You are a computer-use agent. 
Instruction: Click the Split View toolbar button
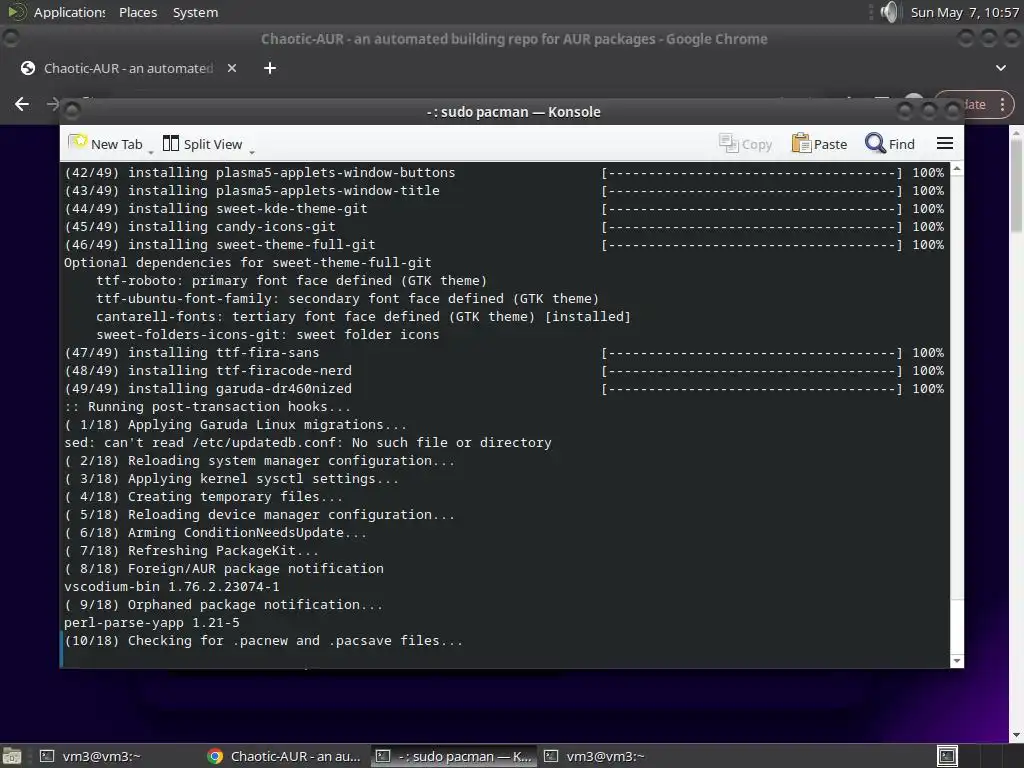coord(202,144)
